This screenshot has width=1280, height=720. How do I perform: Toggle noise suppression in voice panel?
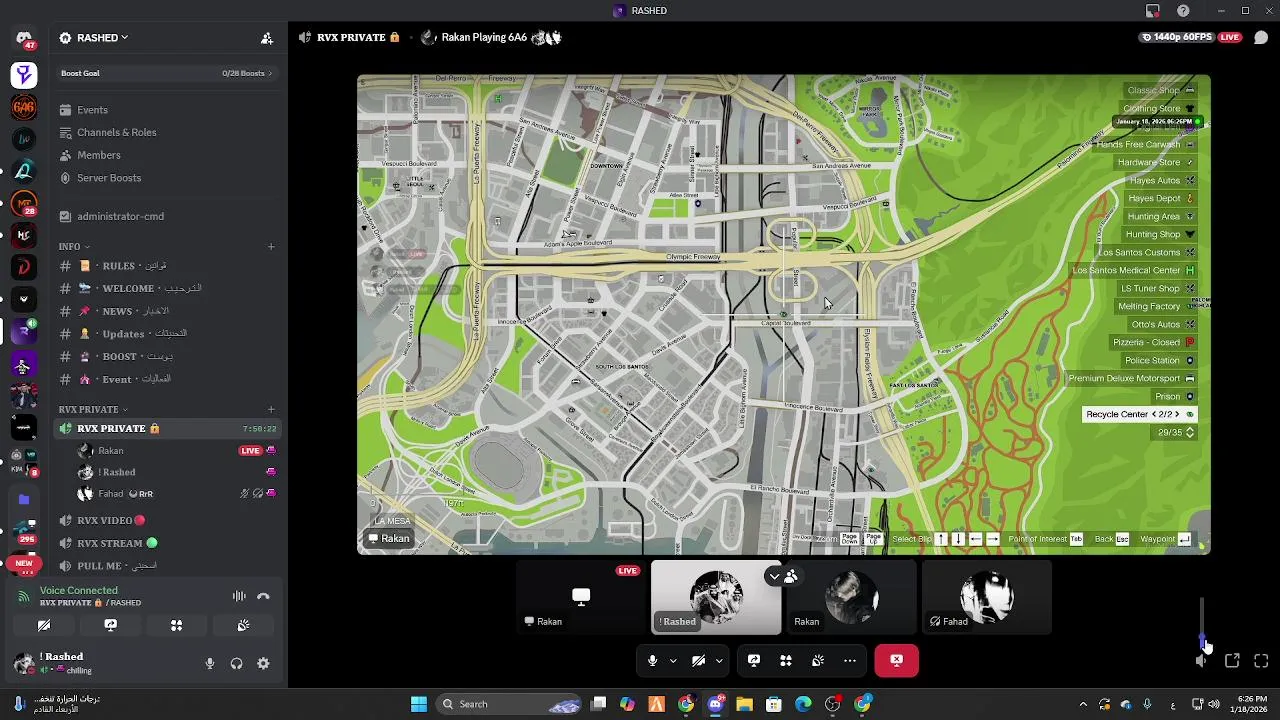point(239,596)
